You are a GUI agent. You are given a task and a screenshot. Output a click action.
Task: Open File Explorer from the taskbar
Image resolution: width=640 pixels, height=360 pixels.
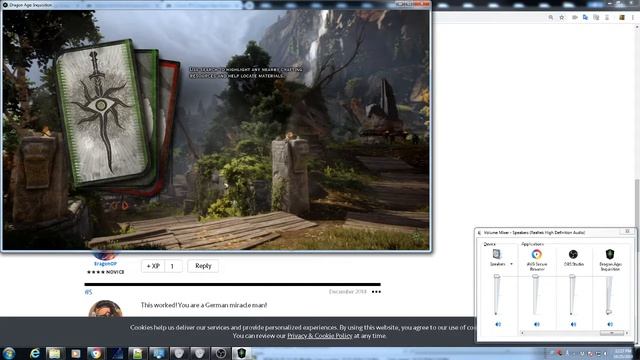pos(54,353)
